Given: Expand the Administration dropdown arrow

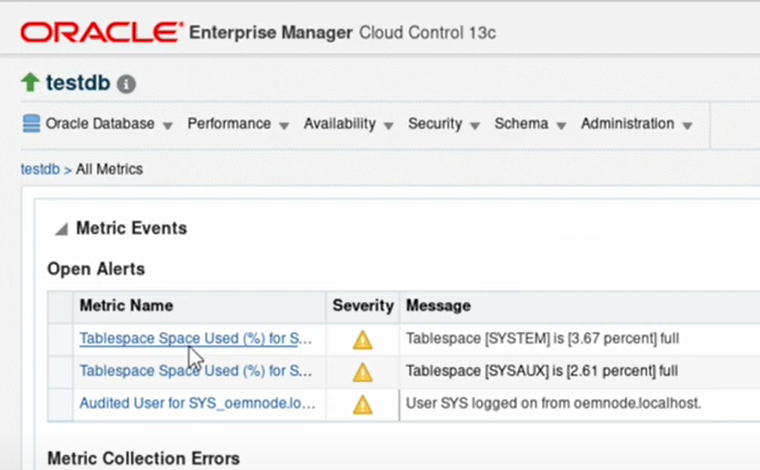Looking at the screenshot, I should click(x=687, y=126).
